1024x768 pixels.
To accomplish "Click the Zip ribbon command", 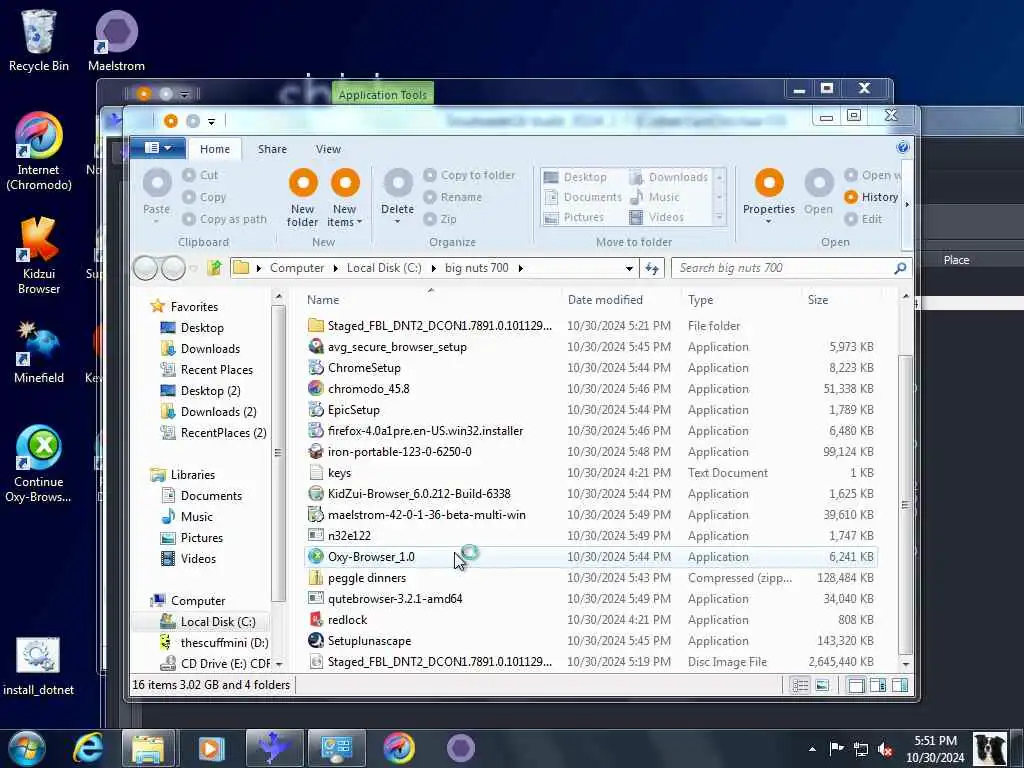I will [x=440, y=219].
